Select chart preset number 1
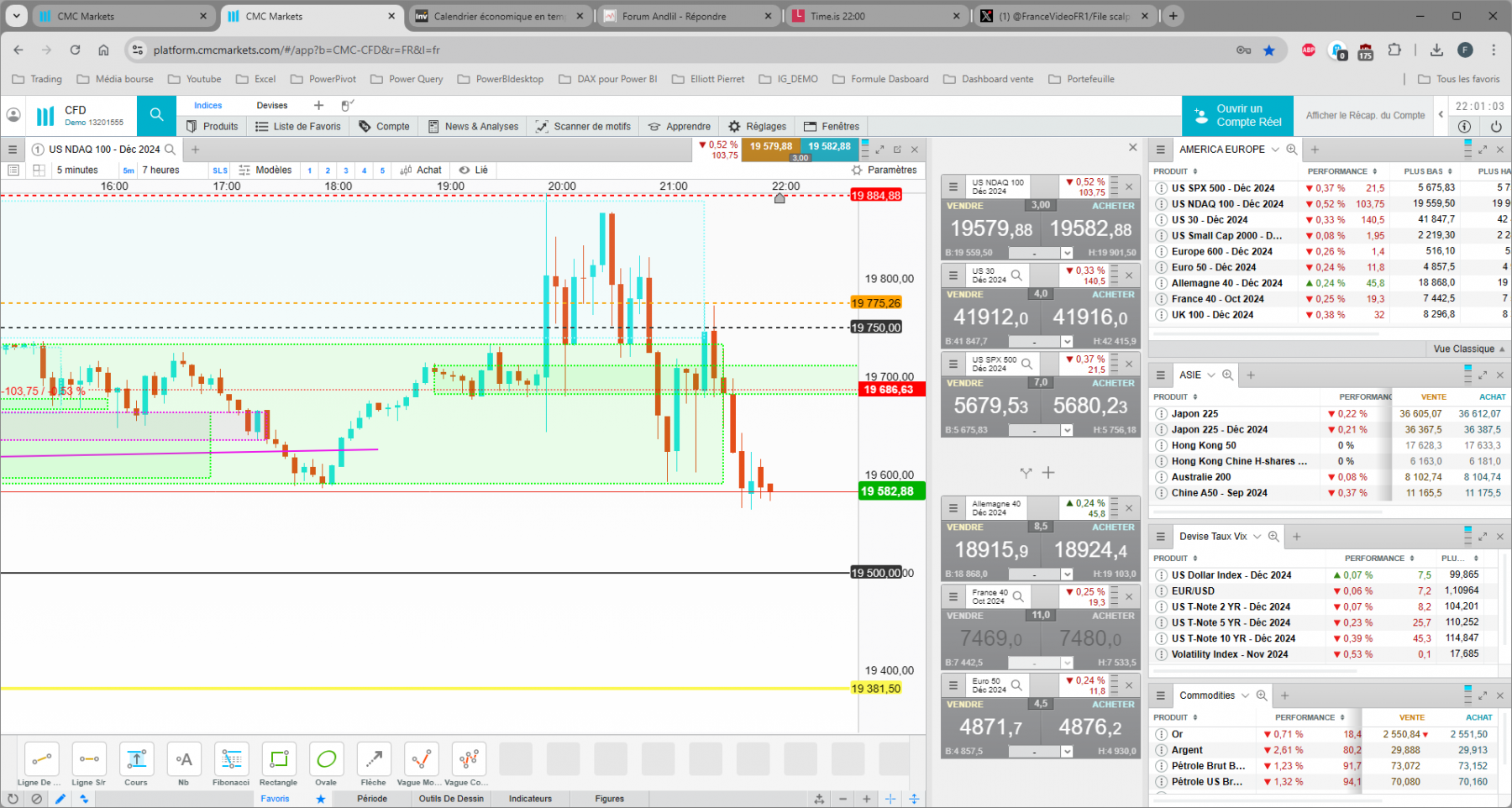 pos(310,171)
